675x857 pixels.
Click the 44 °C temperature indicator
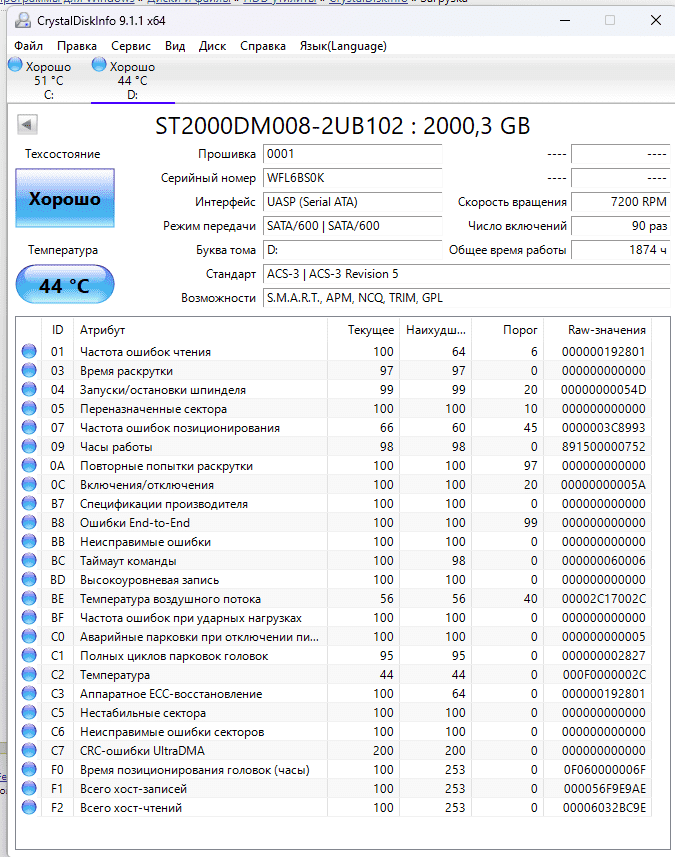click(65, 286)
